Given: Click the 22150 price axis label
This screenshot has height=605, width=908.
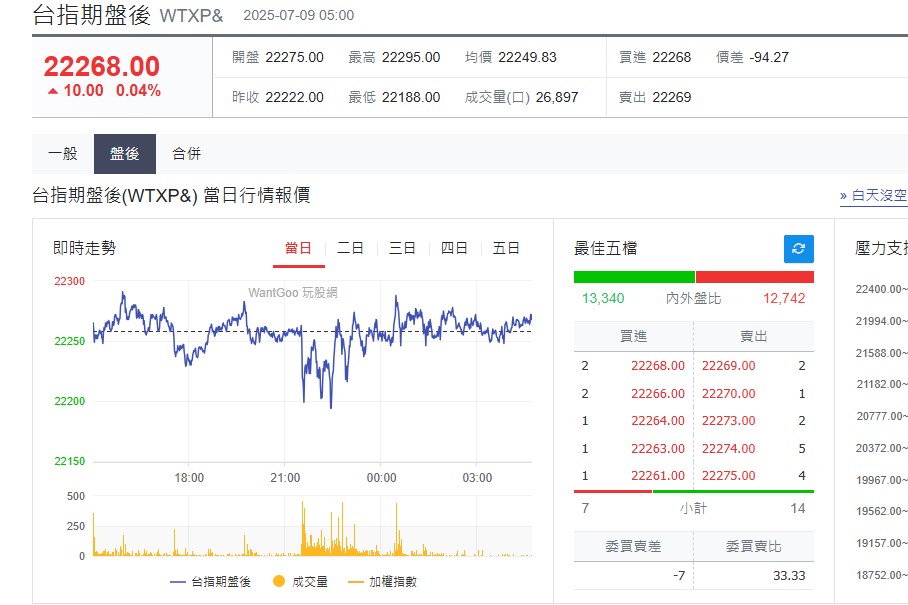Looking at the screenshot, I should point(69,461).
